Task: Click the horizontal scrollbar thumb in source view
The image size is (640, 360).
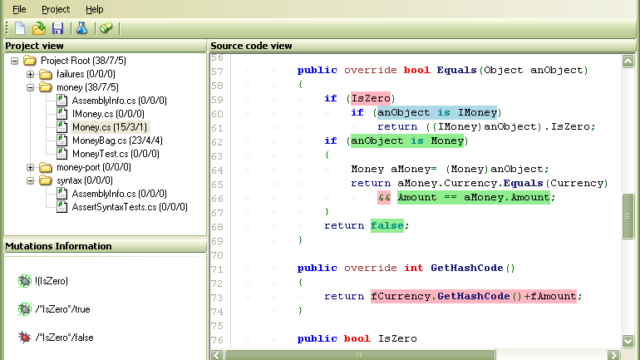Action: [x=359, y=355]
